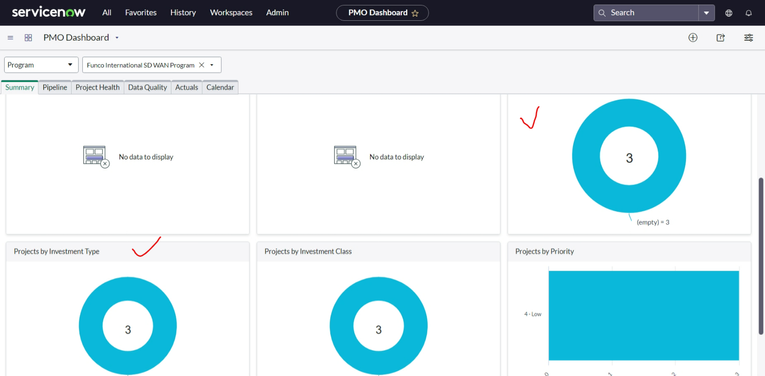The height and width of the screenshot is (376, 765).
Task: Add a widget with the plus icon
Action: [x=693, y=38]
